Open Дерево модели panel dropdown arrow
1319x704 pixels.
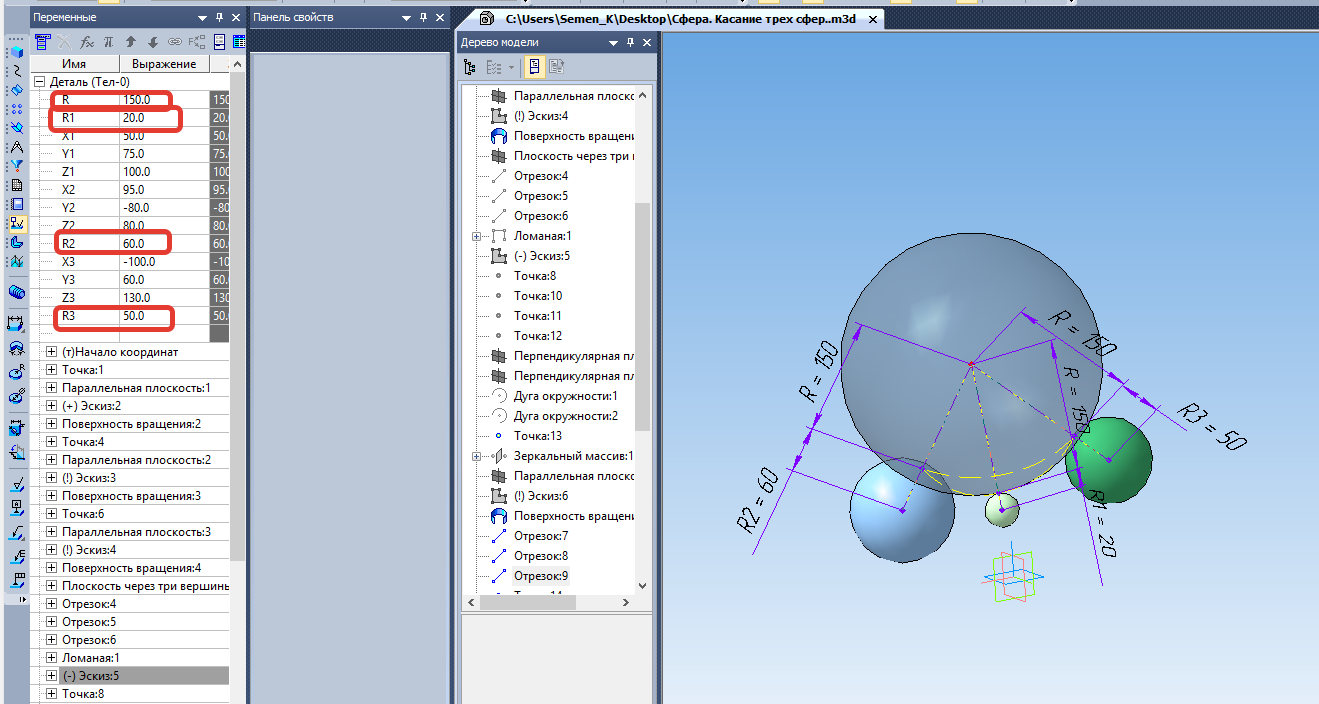click(613, 42)
